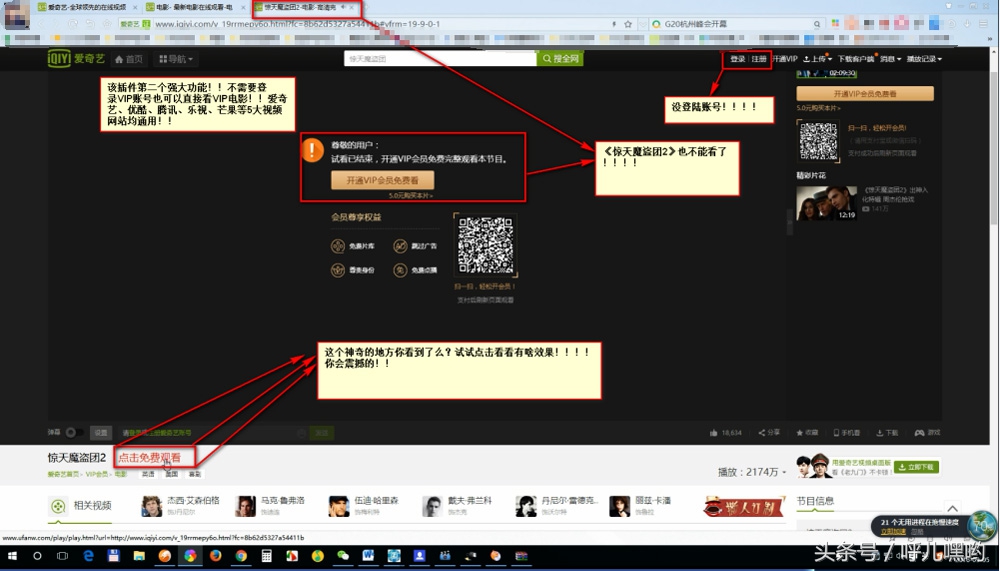Click the 免费点播 benefit icon
This screenshot has height=571, width=1000.
[x=401, y=271]
